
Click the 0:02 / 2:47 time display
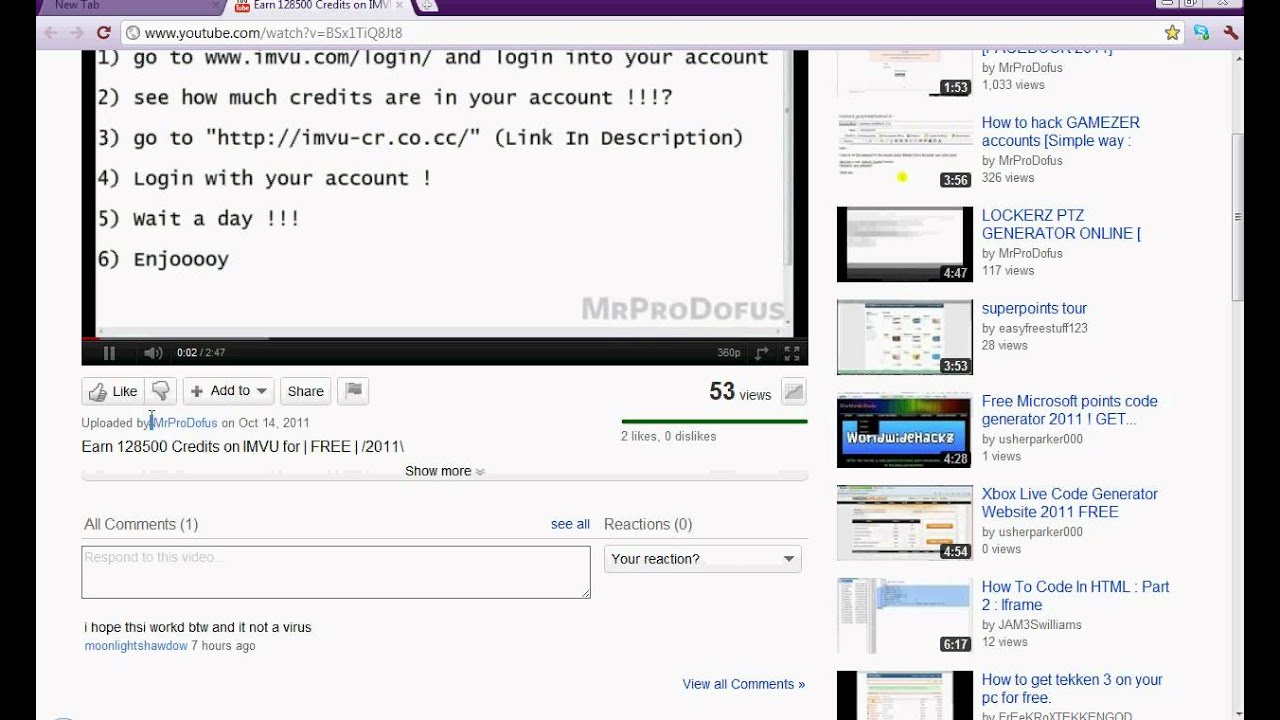[201, 353]
